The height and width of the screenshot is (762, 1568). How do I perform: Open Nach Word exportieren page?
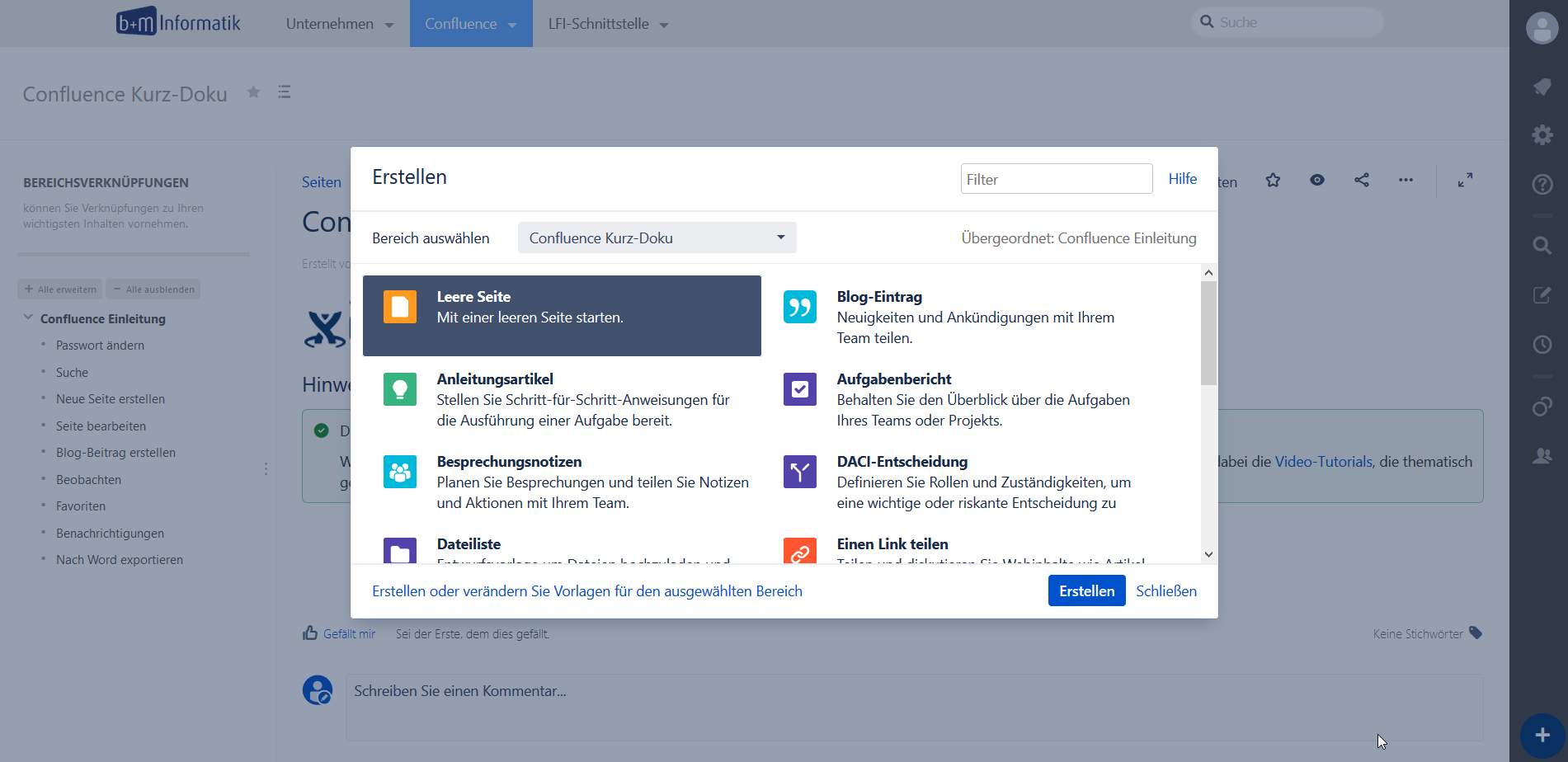tap(120, 560)
